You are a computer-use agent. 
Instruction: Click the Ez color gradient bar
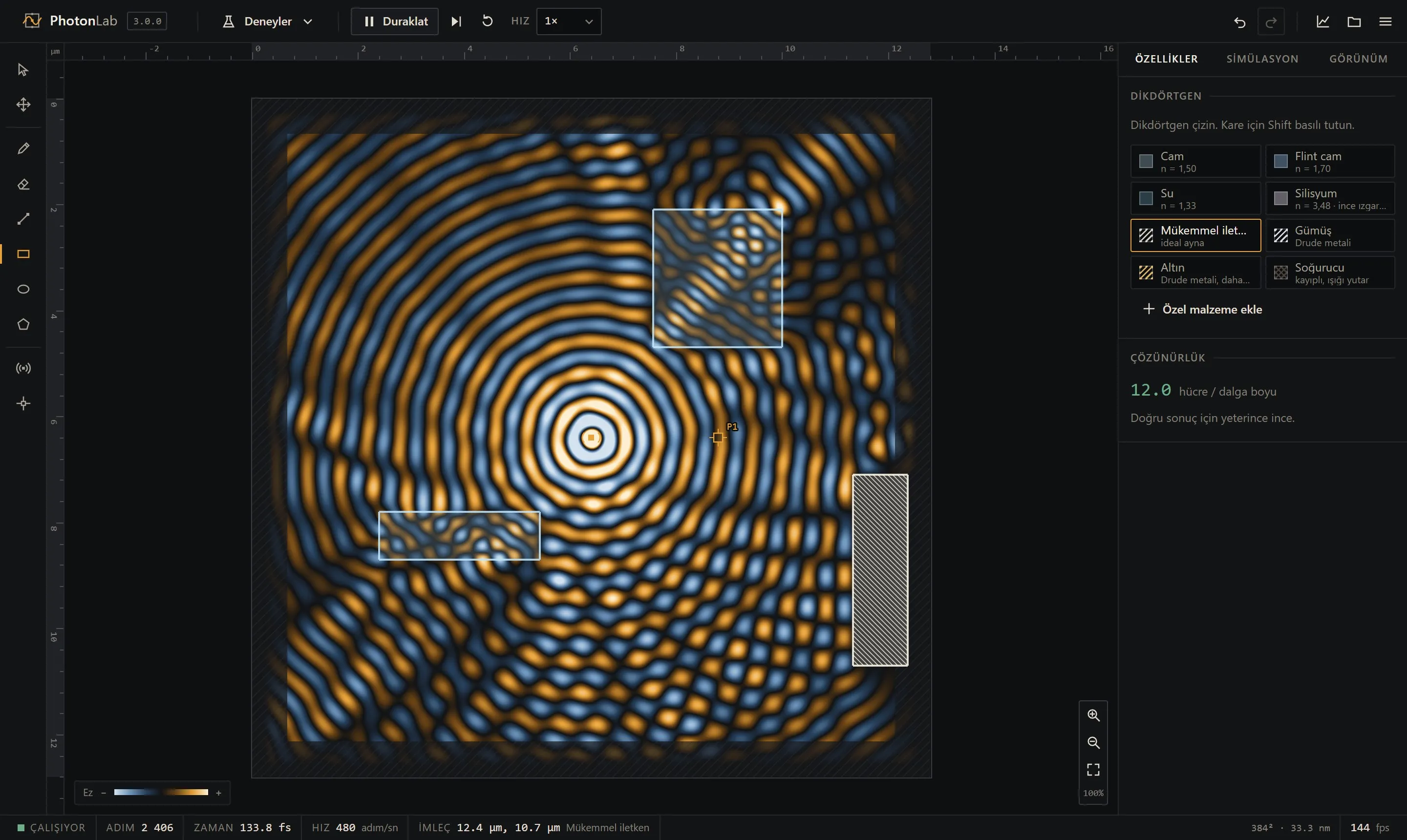pyautogui.click(x=161, y=793)
